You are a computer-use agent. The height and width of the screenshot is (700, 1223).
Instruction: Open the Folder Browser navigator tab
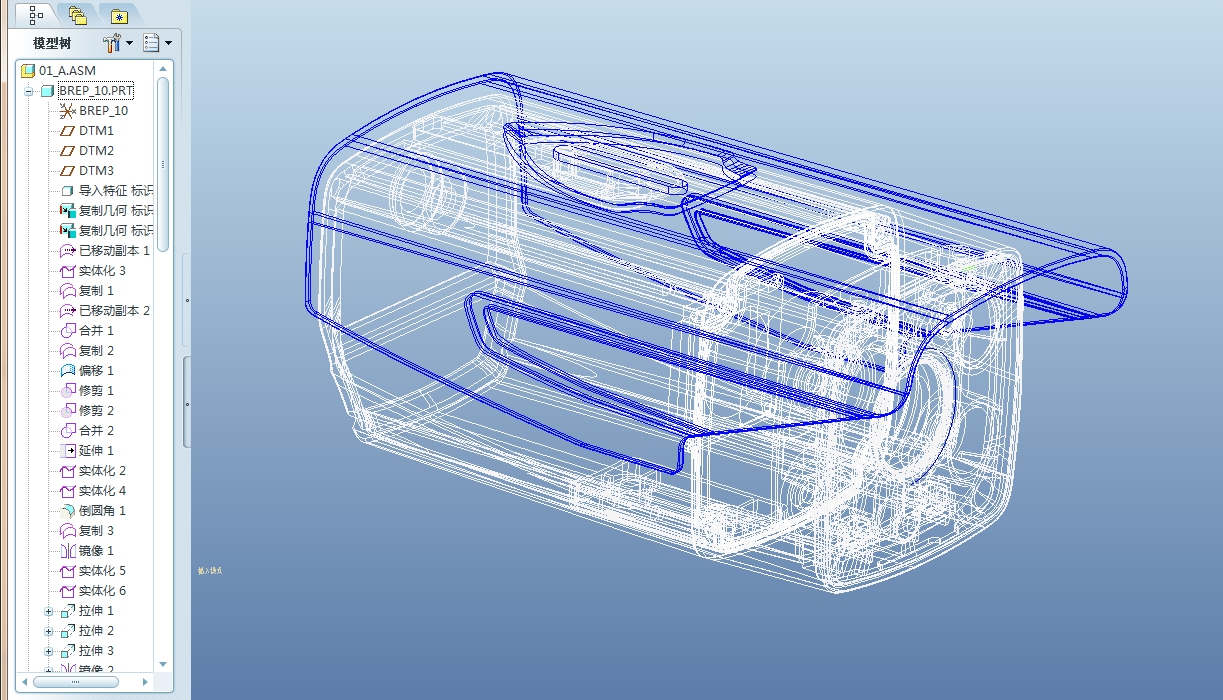78,15
